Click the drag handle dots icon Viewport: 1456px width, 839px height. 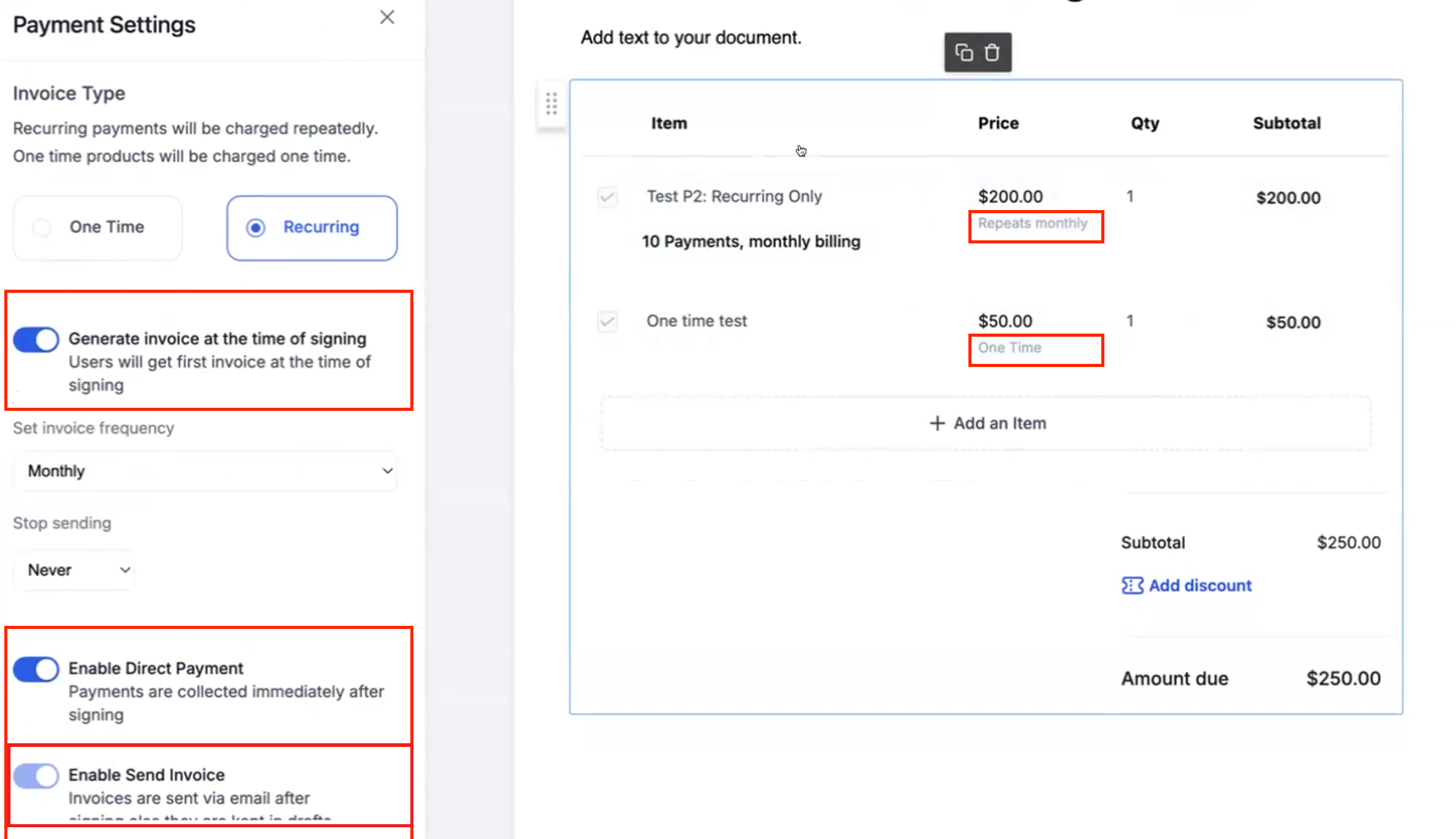coord(551,104)
